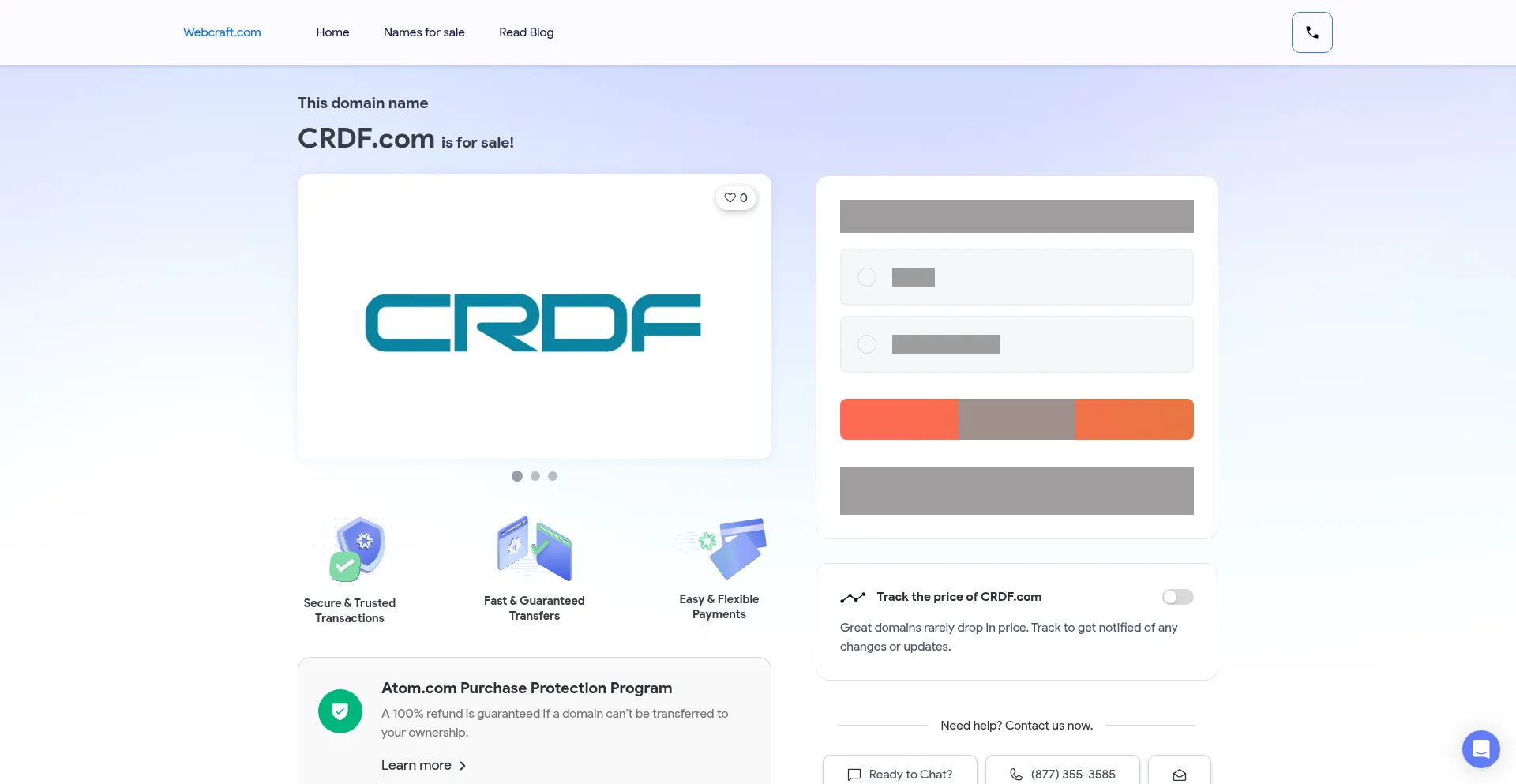Open the Read Blog menu item
1516x784 pixels.
click(526, 32)
